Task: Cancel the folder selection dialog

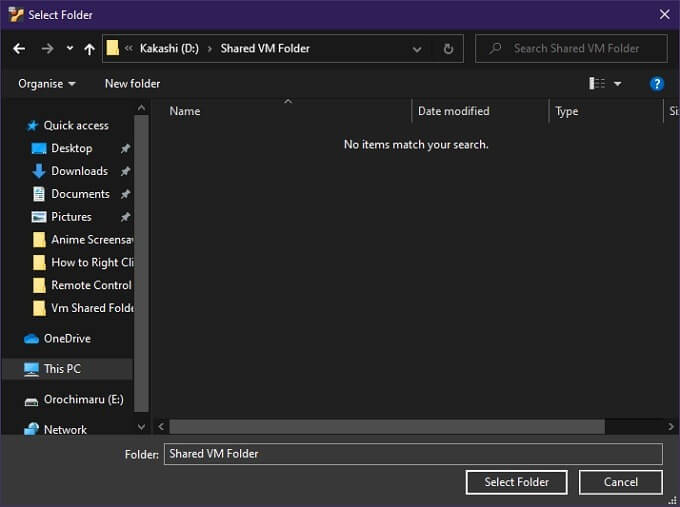Action: point(621,482)
